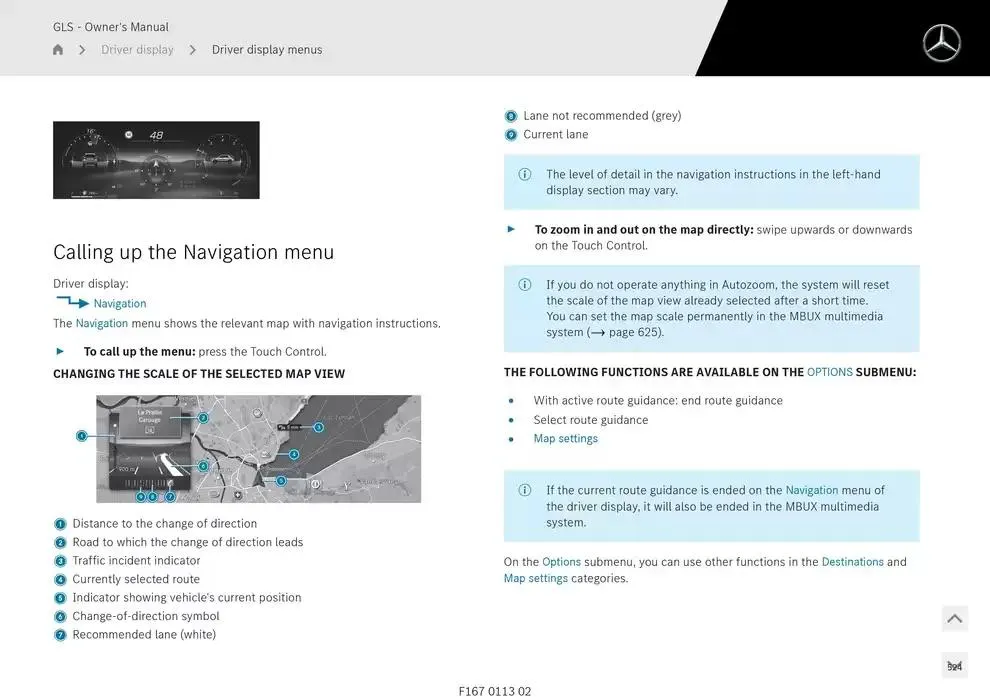Open the Navigation link in 'menu shows the relevant map'
Viewport: 990px width, 700px height.
point(102,323)
